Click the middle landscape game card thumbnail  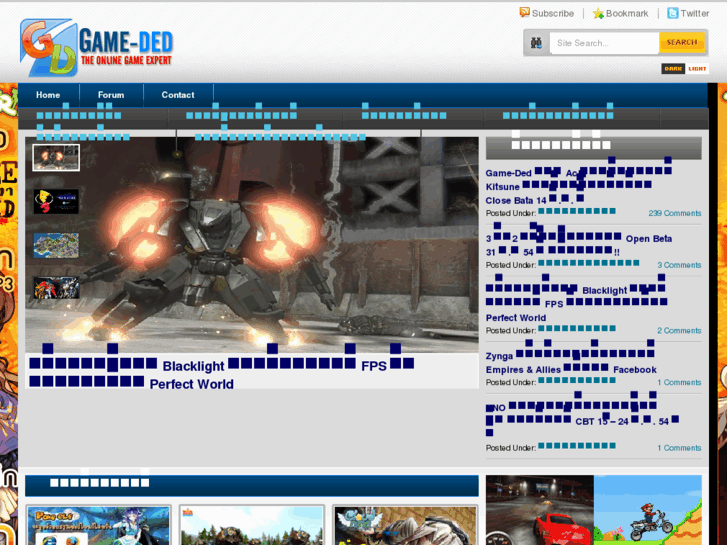252,526
